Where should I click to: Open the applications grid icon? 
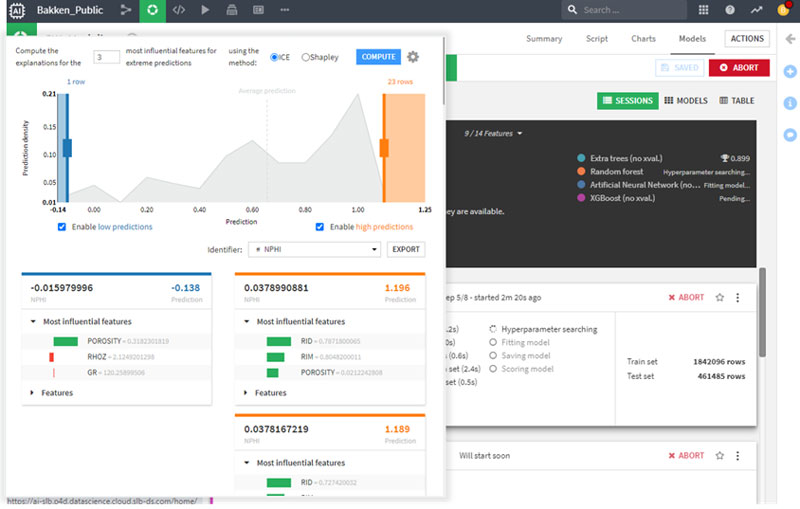pyautogui.click(x=703, y=10)
